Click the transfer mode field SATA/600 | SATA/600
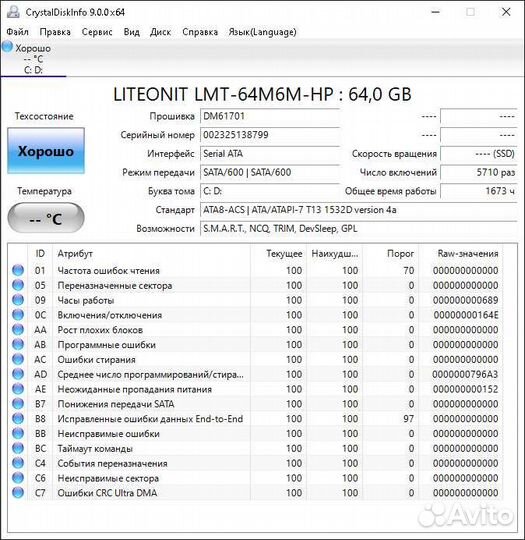 coord(270,172)
